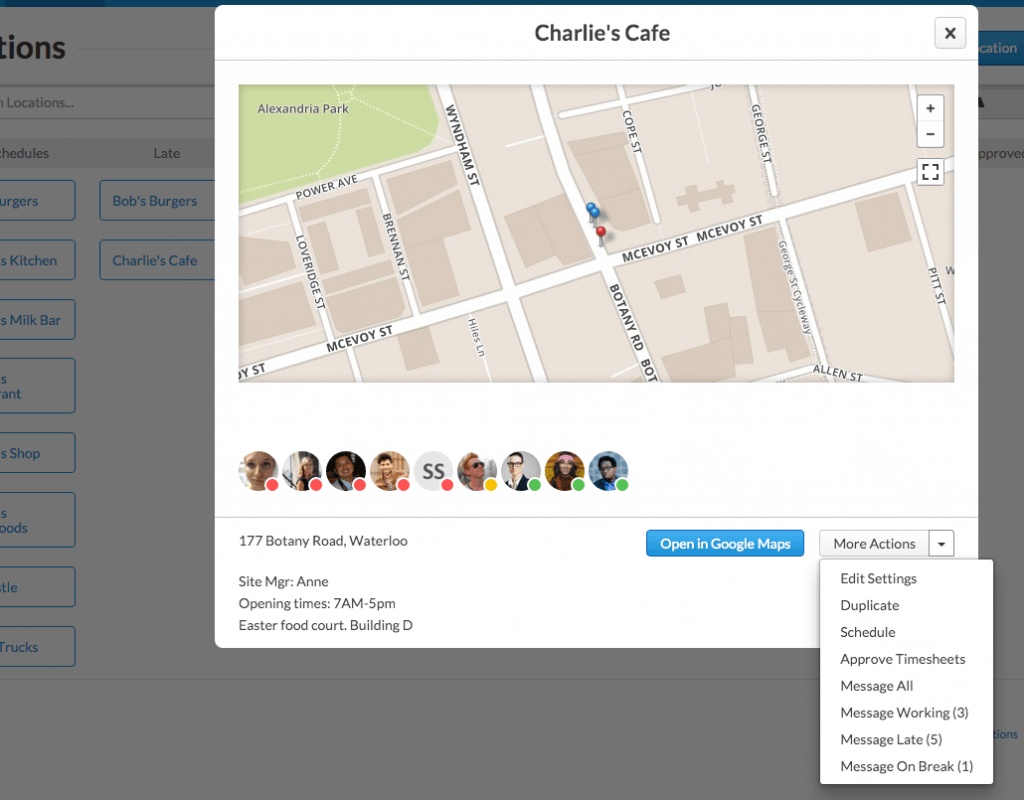Select the Schedule menu option
This screenshot has height=800, width=1024.
[x=867, y=633]
